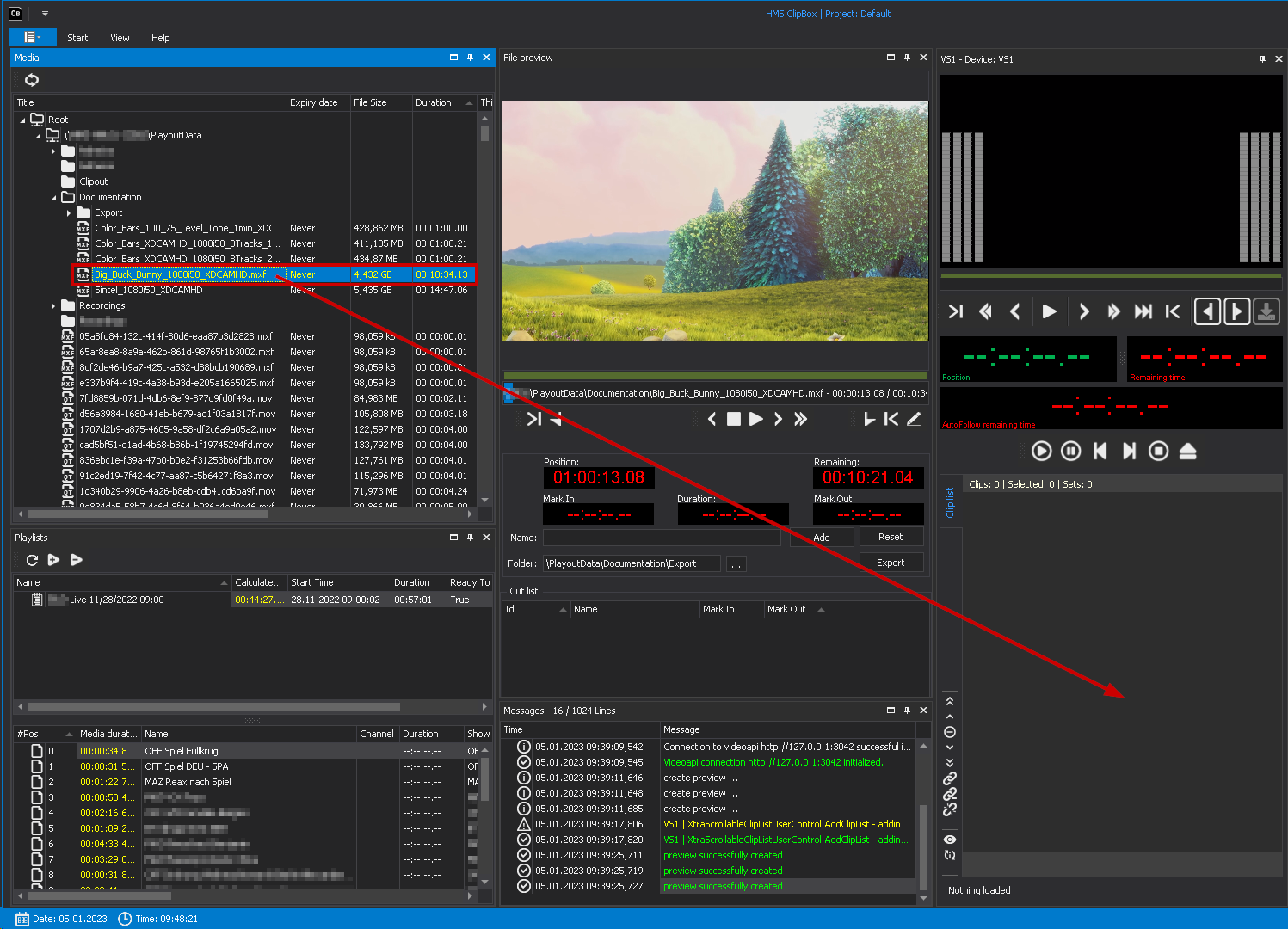Jump to clip start using File preview |< icon
1288x929 pixels.
pos(891,419)
